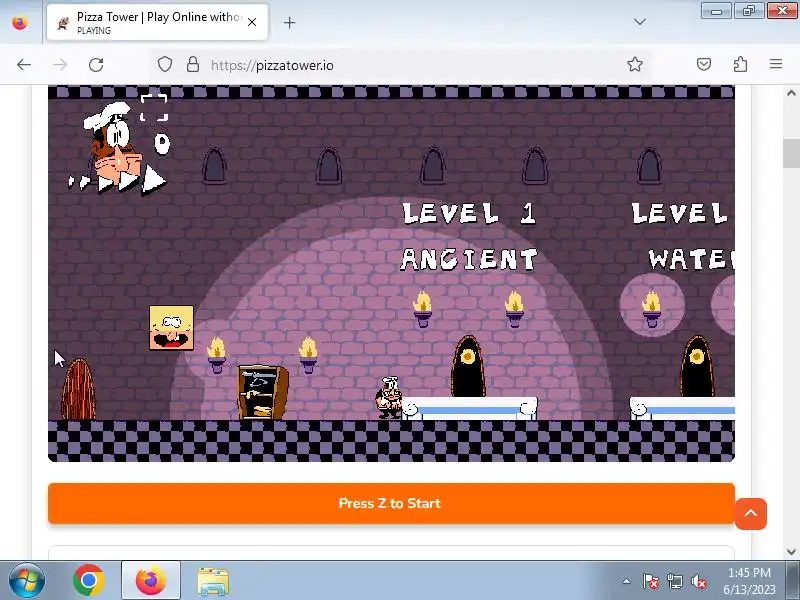Viewport: 800px width, 600px height.
Task: Click the page scrollbar down arrow
Action: [791, 552]
